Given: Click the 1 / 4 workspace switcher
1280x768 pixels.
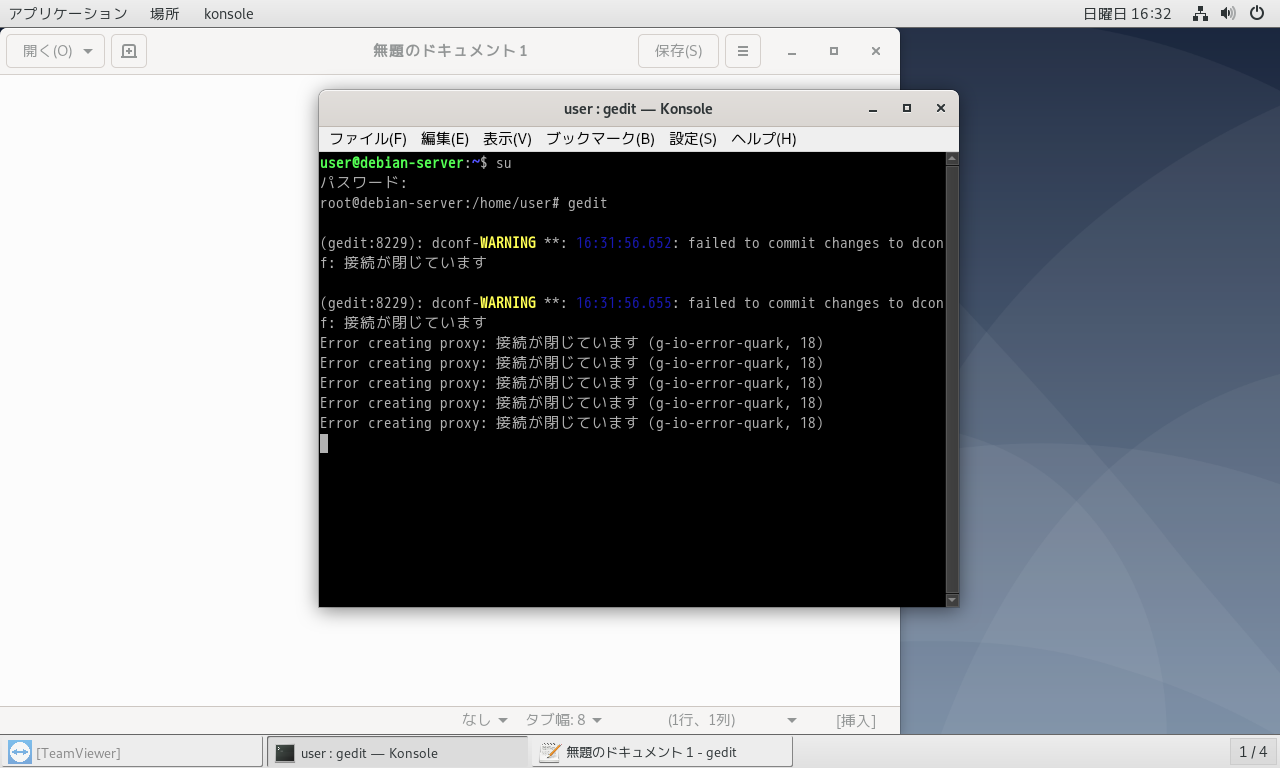Looking at the screenshot, I should (1252, 752).
